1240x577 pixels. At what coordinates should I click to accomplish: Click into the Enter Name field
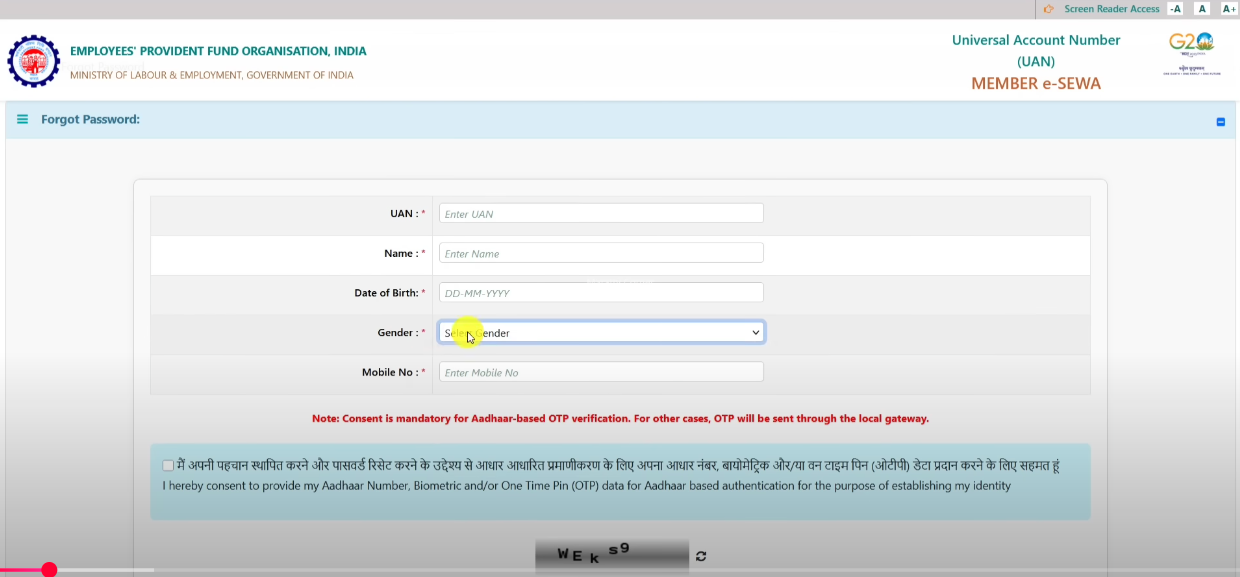[601, 253]
